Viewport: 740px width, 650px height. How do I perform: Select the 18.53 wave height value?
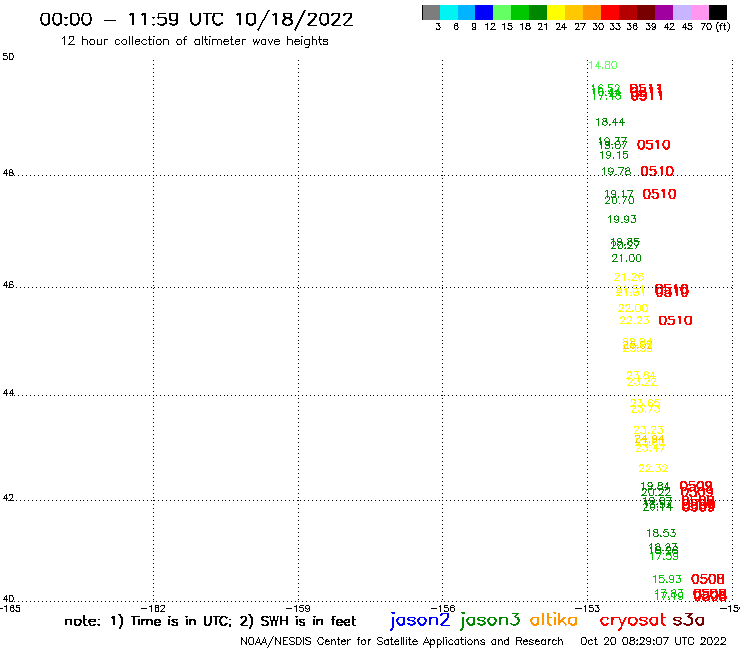point(661,533)
